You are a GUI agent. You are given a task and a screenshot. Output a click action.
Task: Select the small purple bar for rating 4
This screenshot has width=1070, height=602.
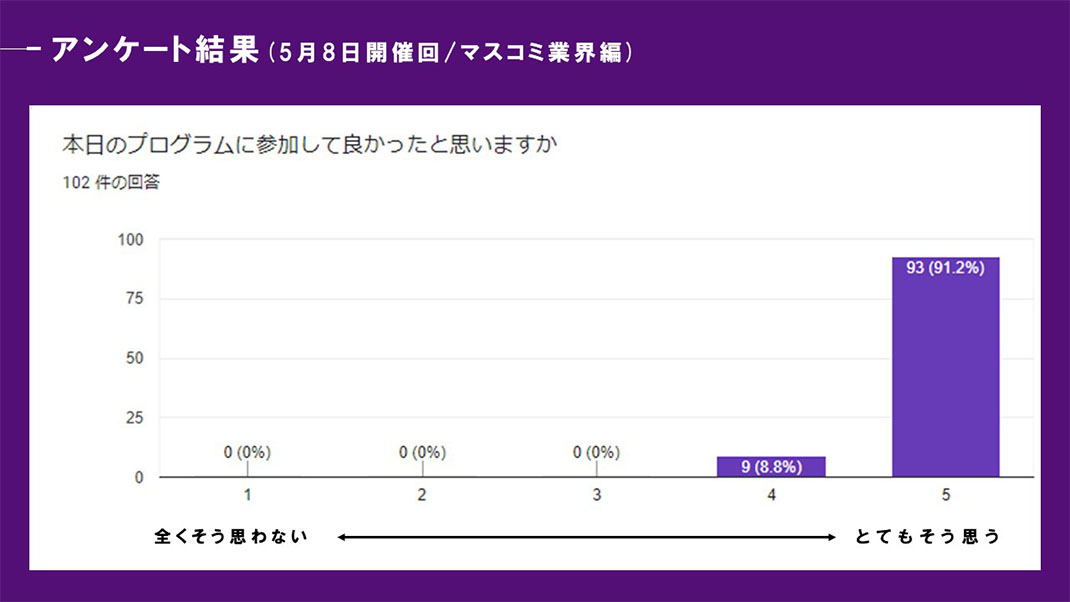click(771, 467)
